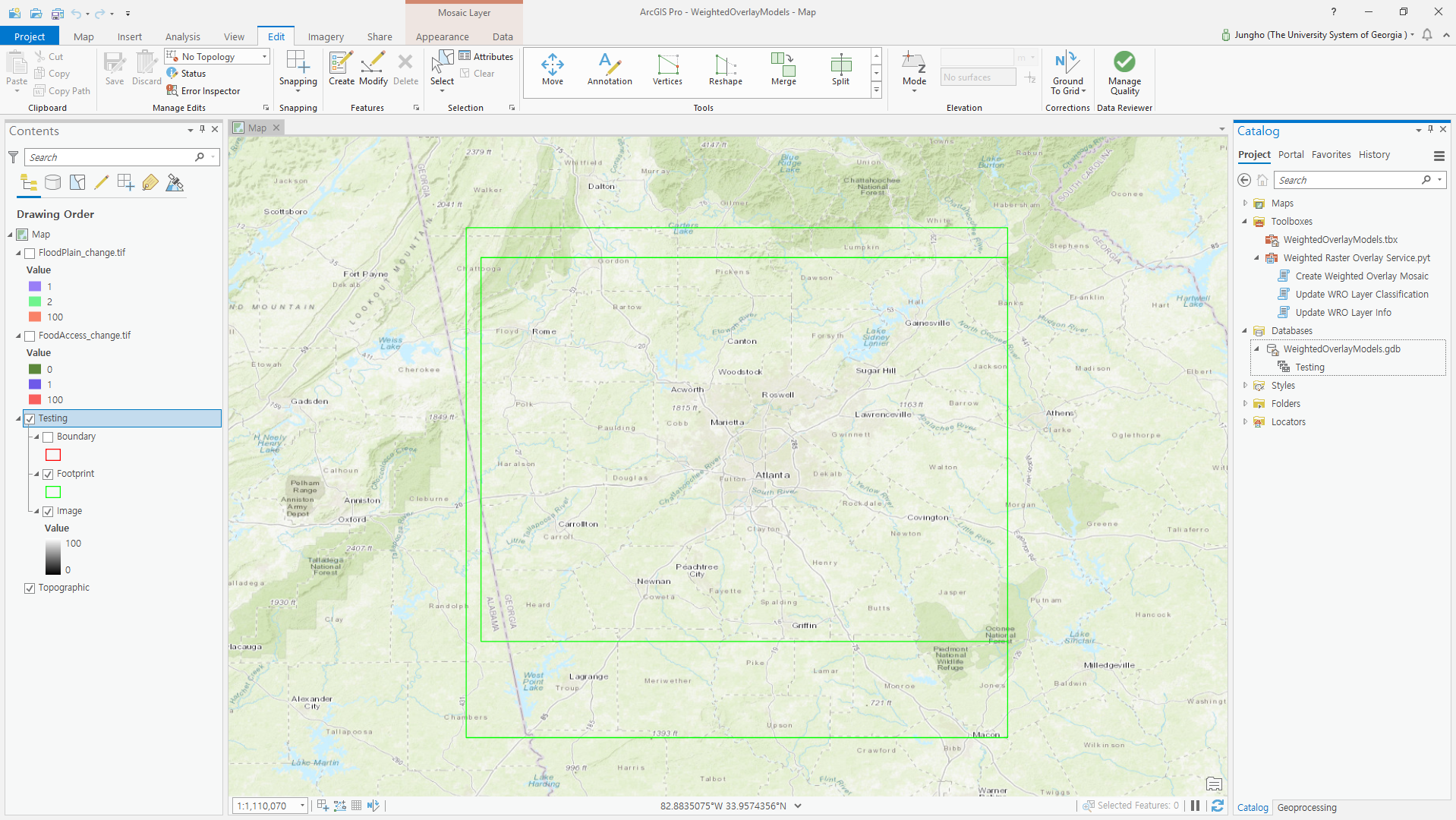Choose the Split tool
Image resolution: width=1456 pixels, height=820 pixels.
click(x=840, y=69)
